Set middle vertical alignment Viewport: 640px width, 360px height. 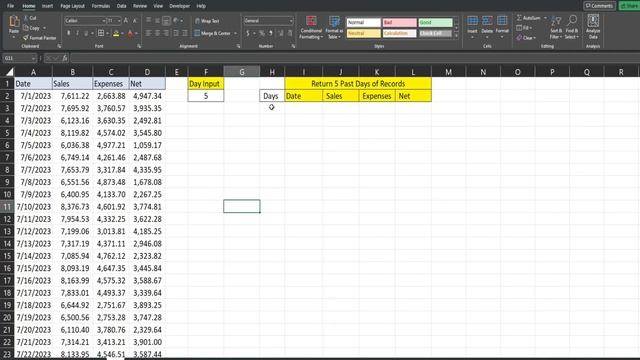tap(157, 20)
